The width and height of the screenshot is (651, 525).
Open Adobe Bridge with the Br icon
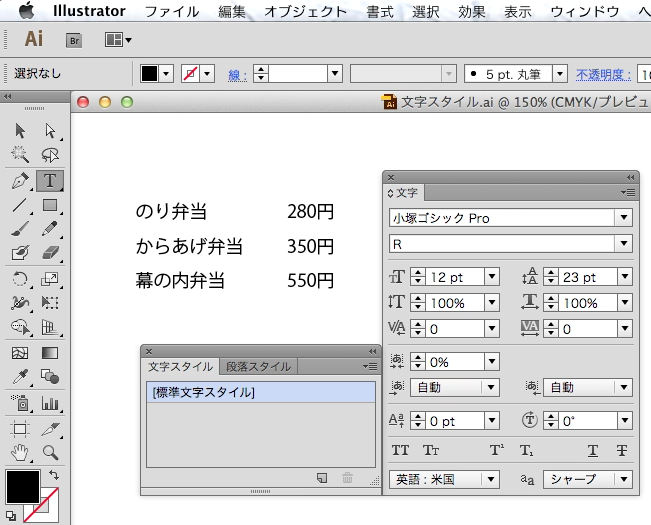[74, 40]
